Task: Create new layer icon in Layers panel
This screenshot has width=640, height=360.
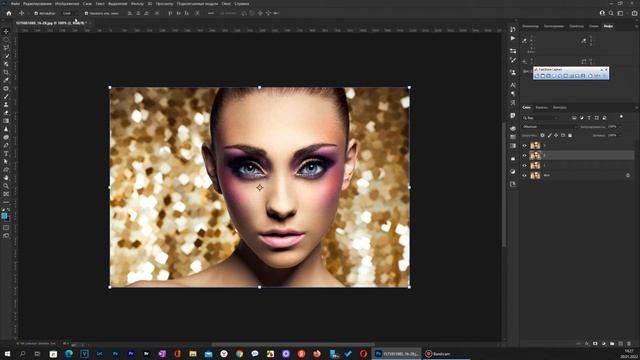Action: point(621,344)
